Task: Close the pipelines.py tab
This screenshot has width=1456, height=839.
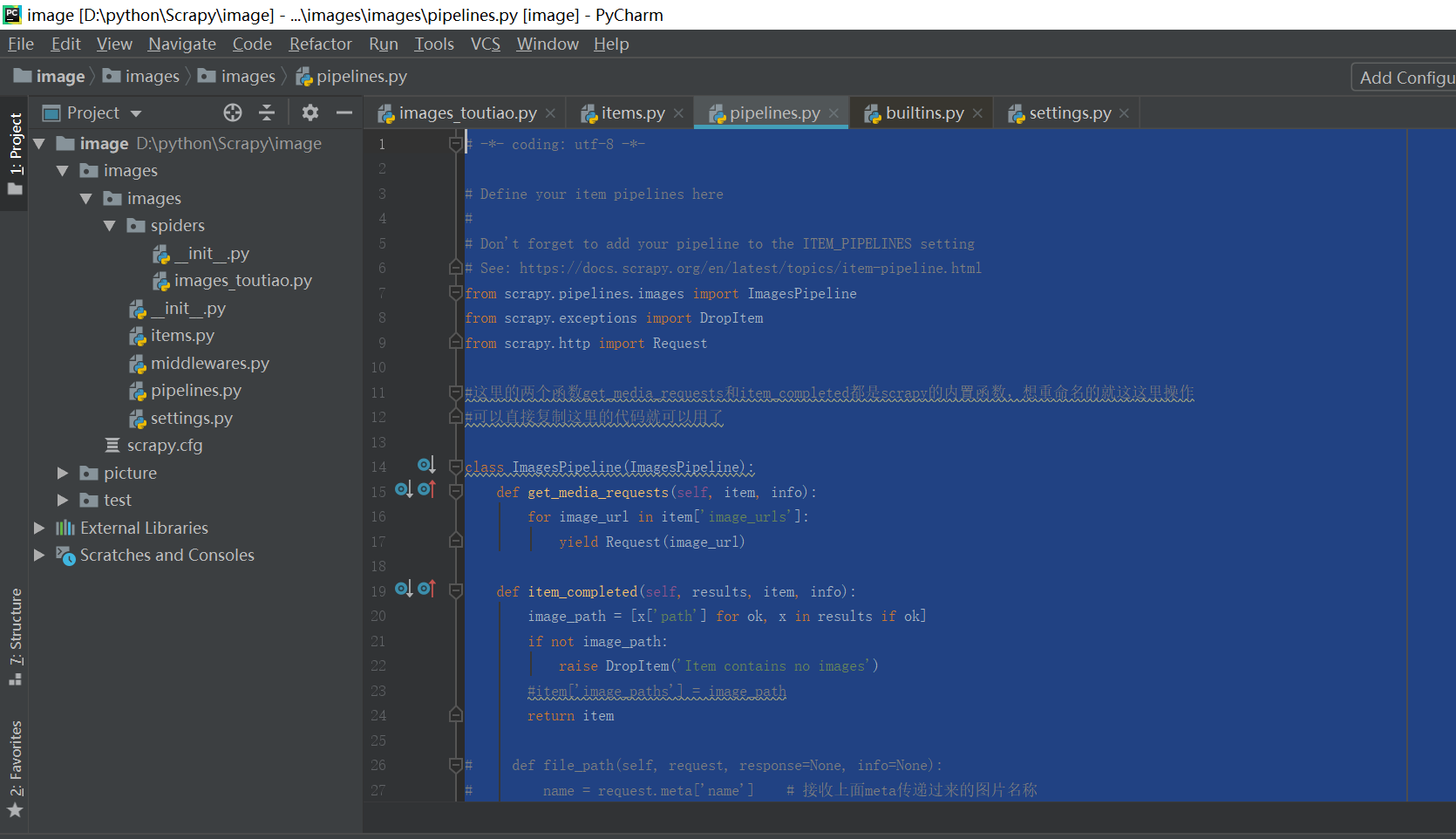Action: point(833,113)
